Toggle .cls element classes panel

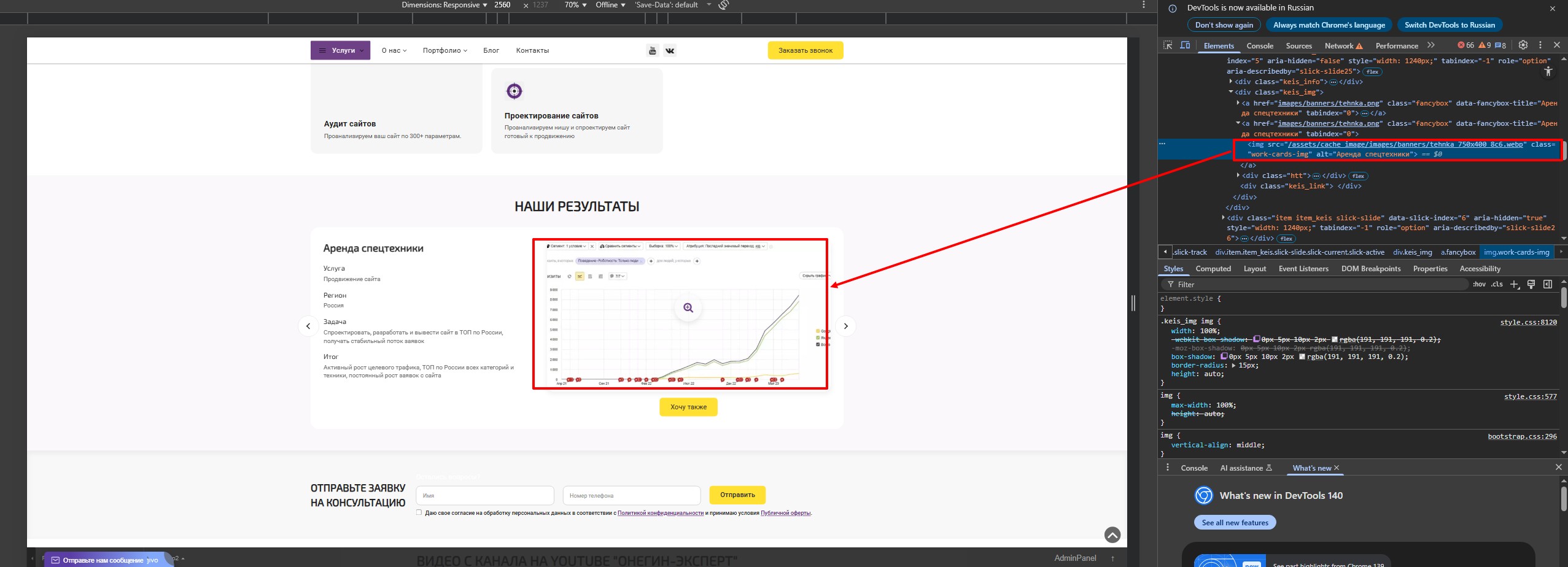(x=1497, y=284)
